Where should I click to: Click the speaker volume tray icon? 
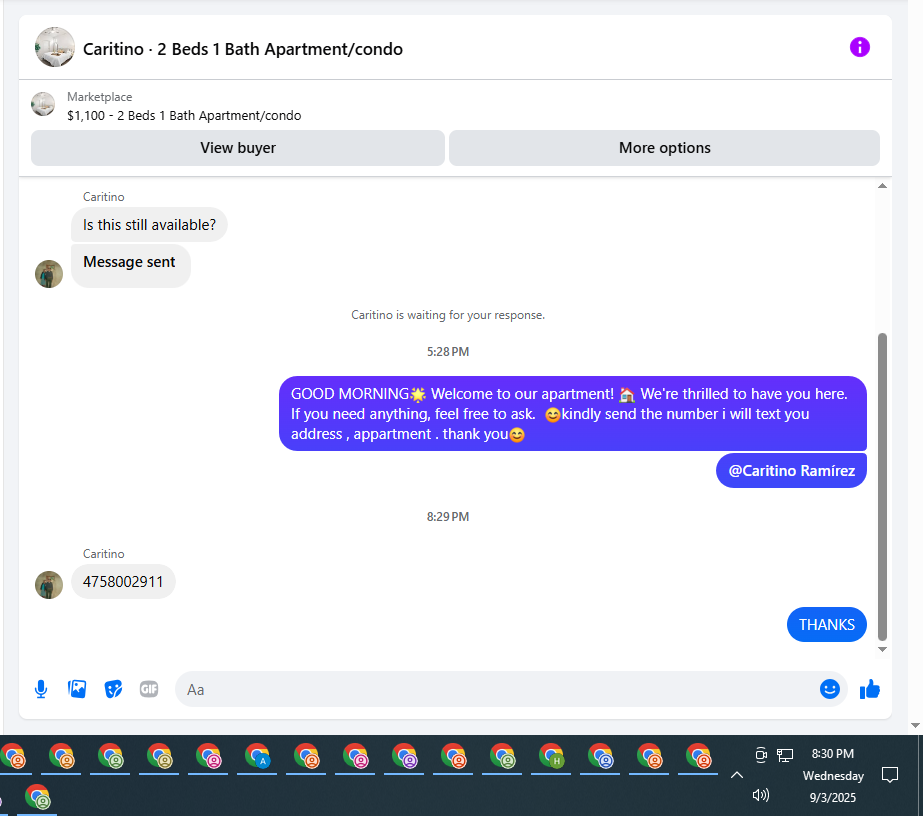pos(761,795)
